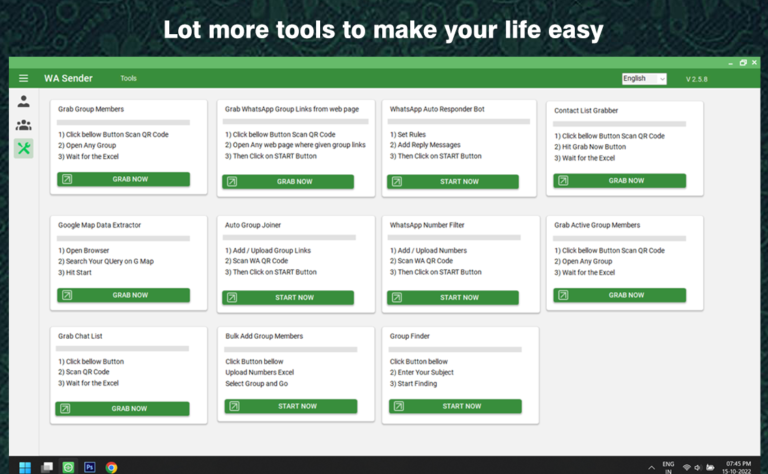Start the WhatsApp Number Filter tool
This screenshot has width=768, height=474.
click(x=454, y=297)
